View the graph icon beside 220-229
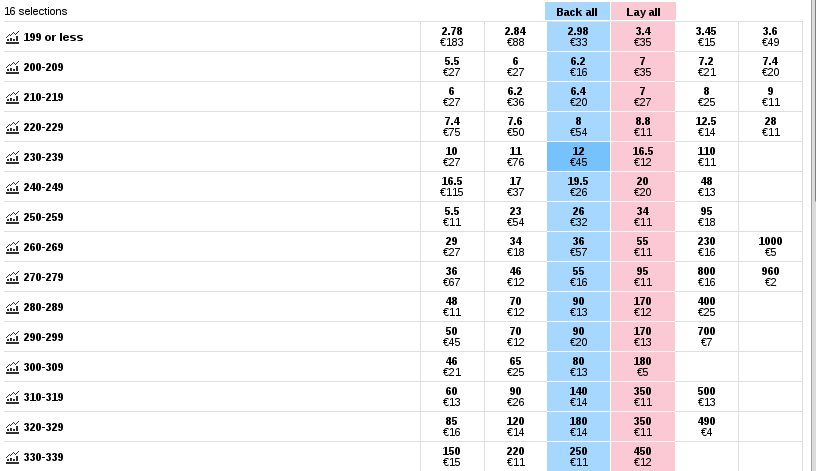Screen dimensions: 816x471 point(12,127)
